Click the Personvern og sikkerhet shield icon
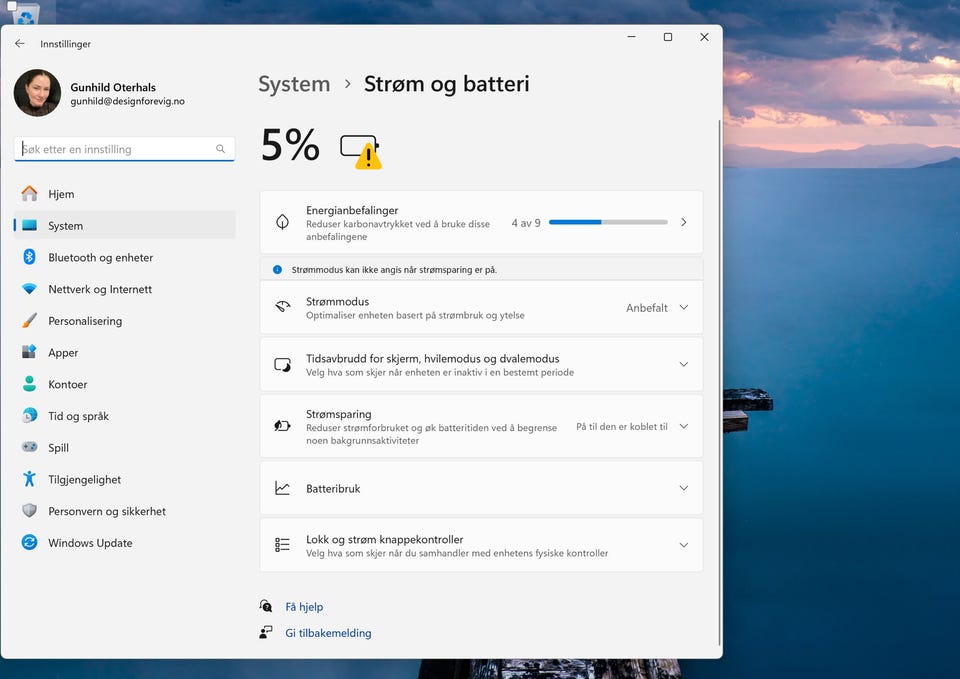 pyautogui.click(x=29, y=511)
